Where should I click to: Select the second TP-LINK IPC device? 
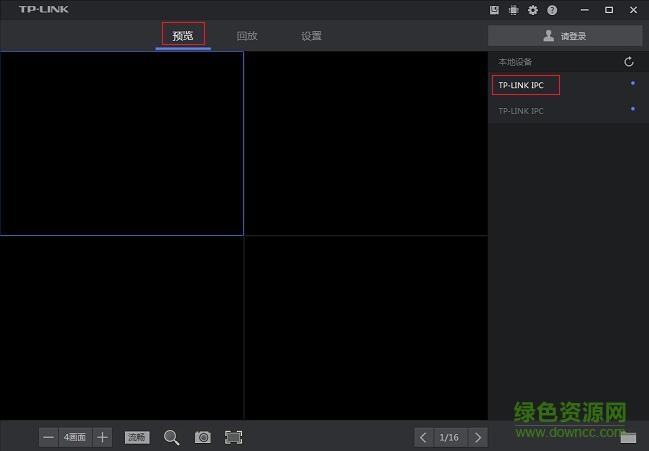tap(521, 111)
